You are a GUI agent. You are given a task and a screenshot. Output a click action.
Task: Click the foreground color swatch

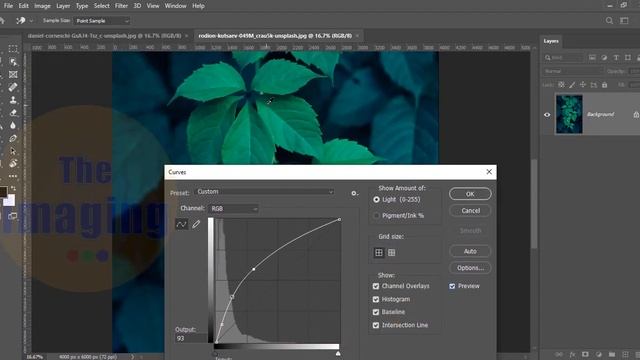point(3,191)
